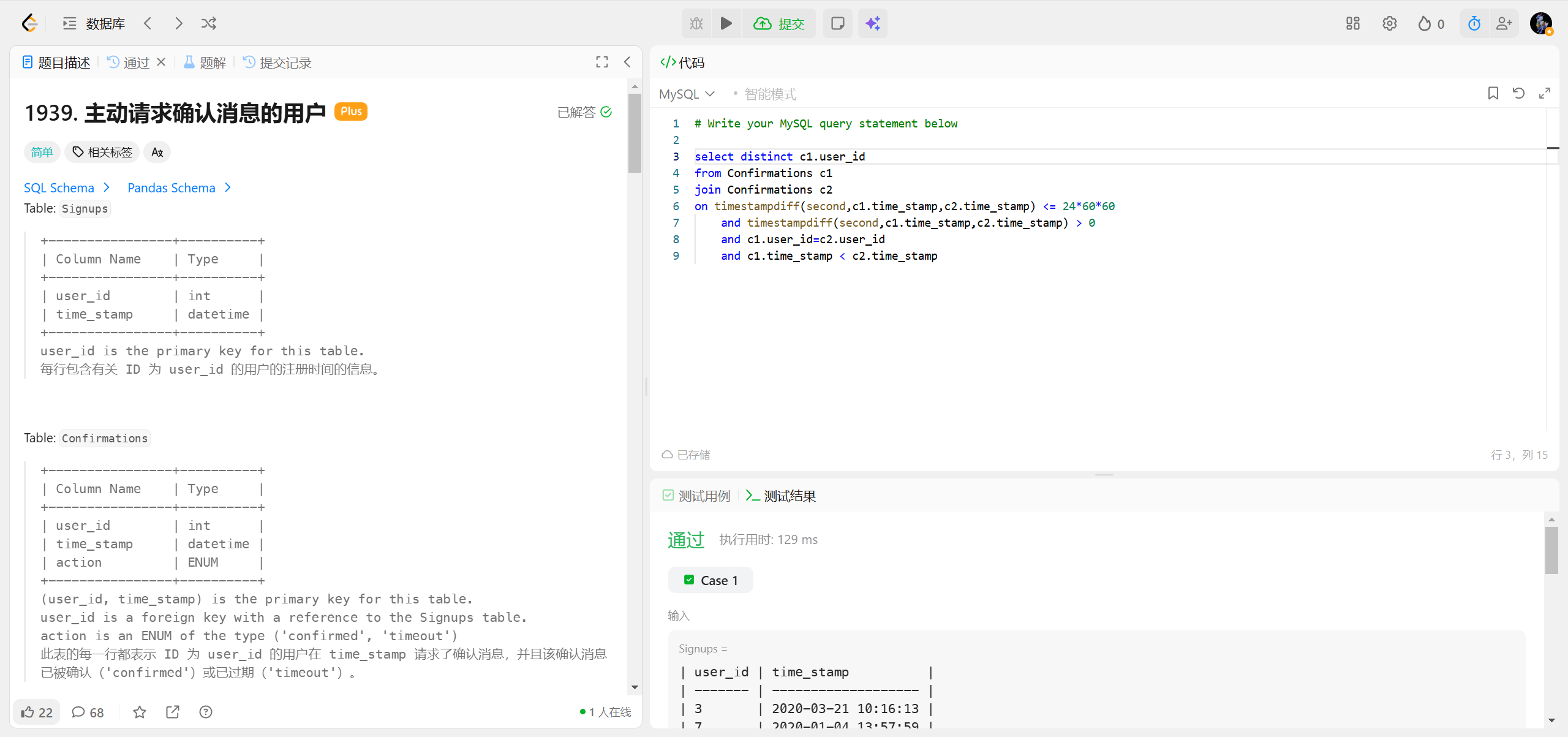The image size is (1568, 737).
Task: Open the 68 comments section
Action: click(x=88, y=712)
